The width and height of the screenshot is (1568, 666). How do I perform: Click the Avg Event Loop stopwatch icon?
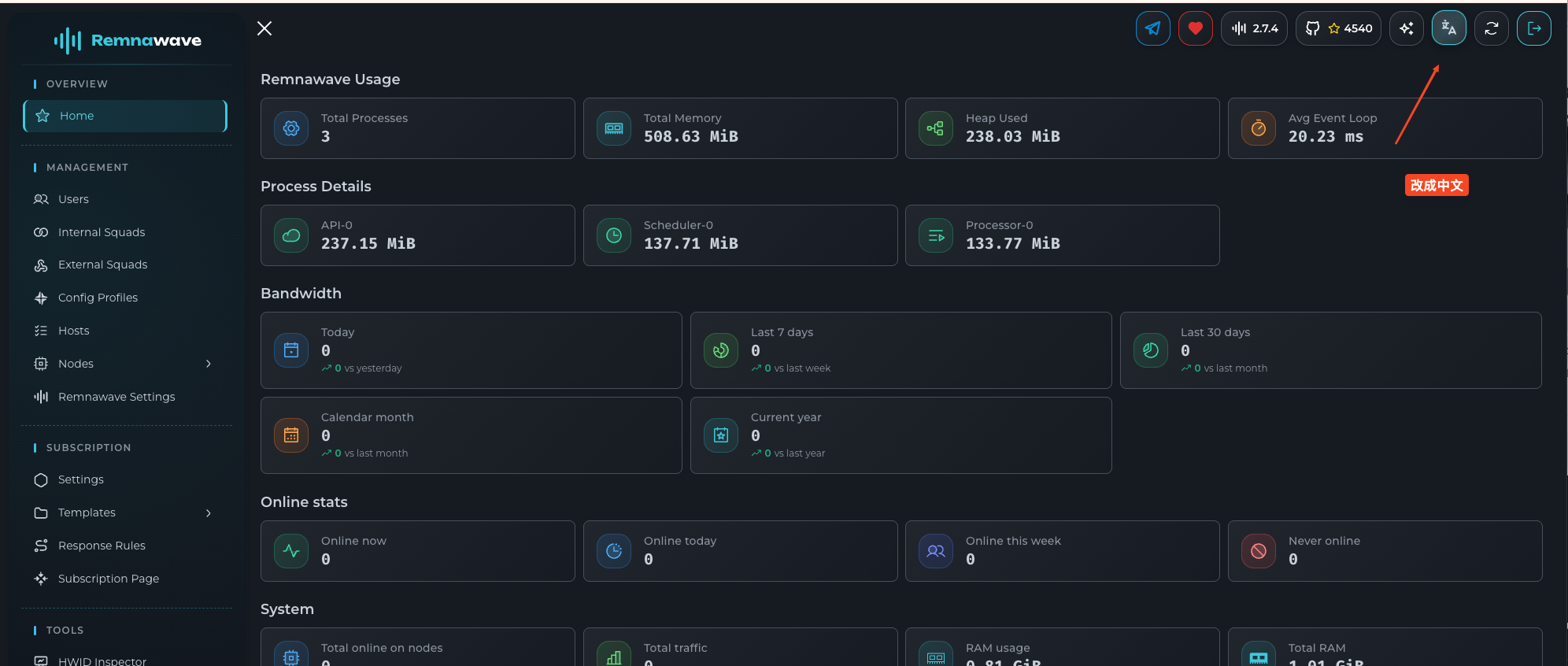coord(1259,128)
